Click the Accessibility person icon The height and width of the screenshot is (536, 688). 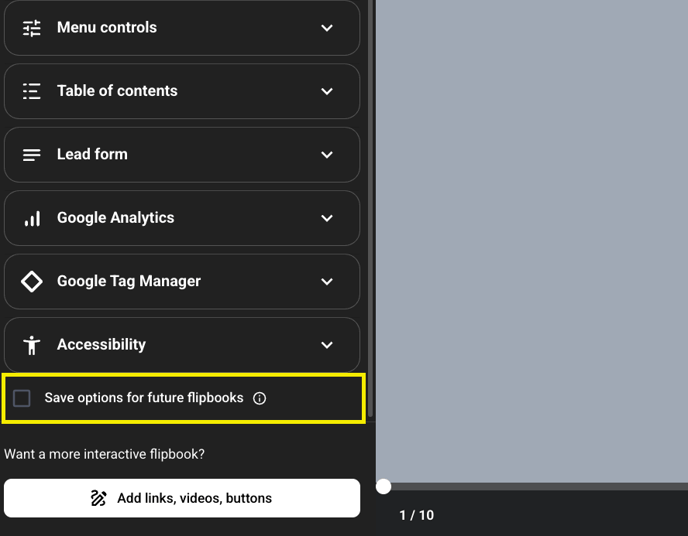click(x=32, y=345)
